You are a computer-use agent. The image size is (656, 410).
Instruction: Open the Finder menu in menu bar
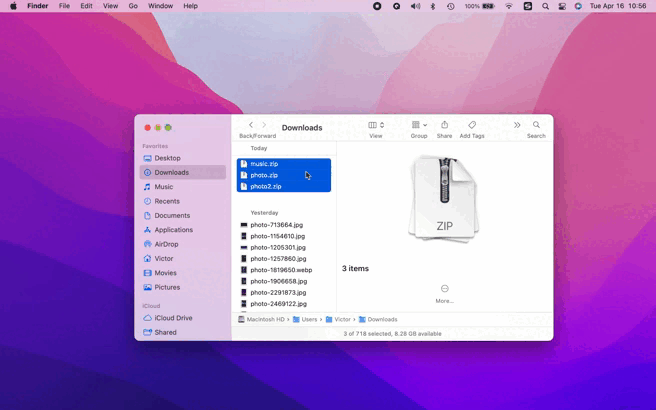[38, 6]
